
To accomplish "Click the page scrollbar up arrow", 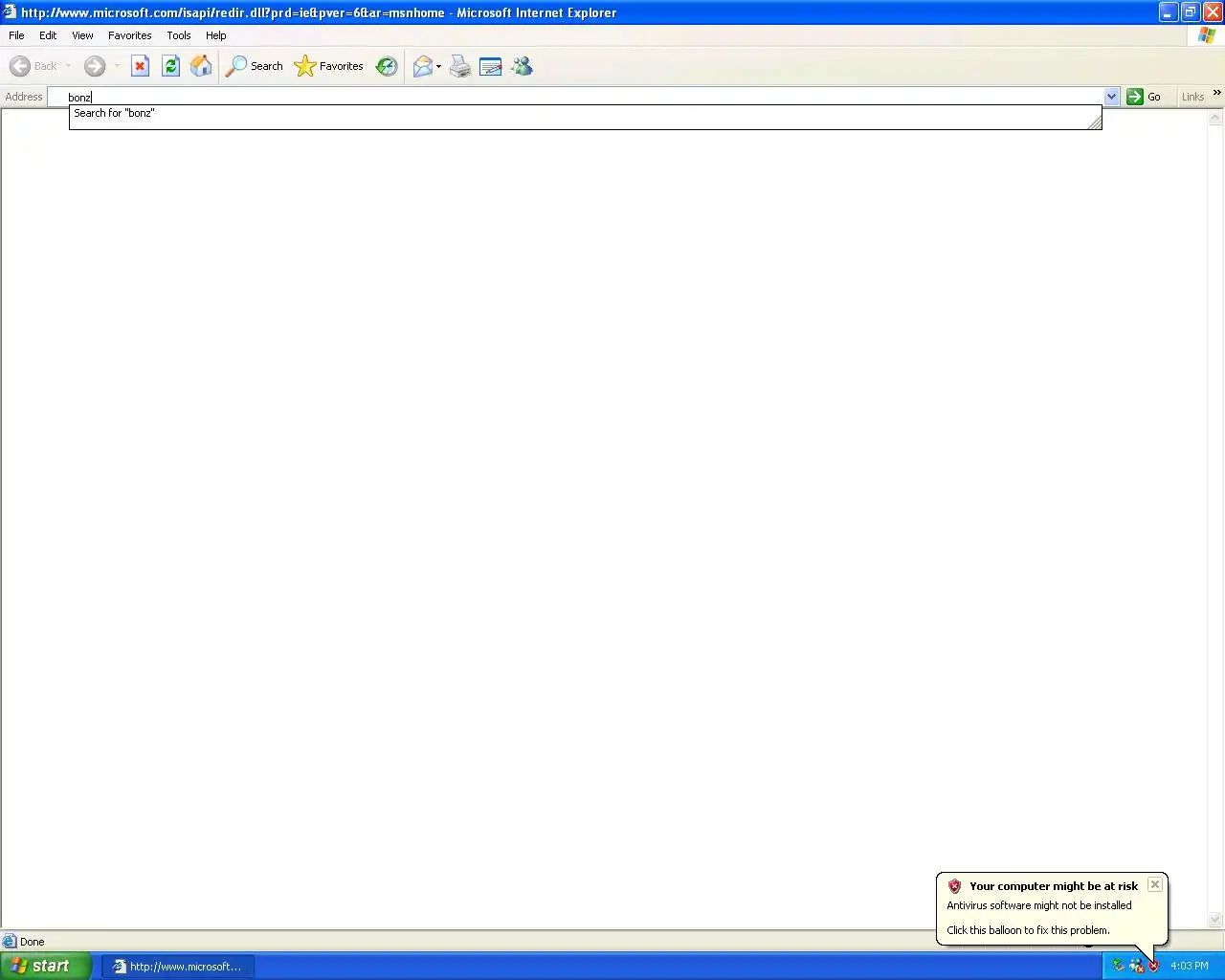I will click(x=1215, y=118).
